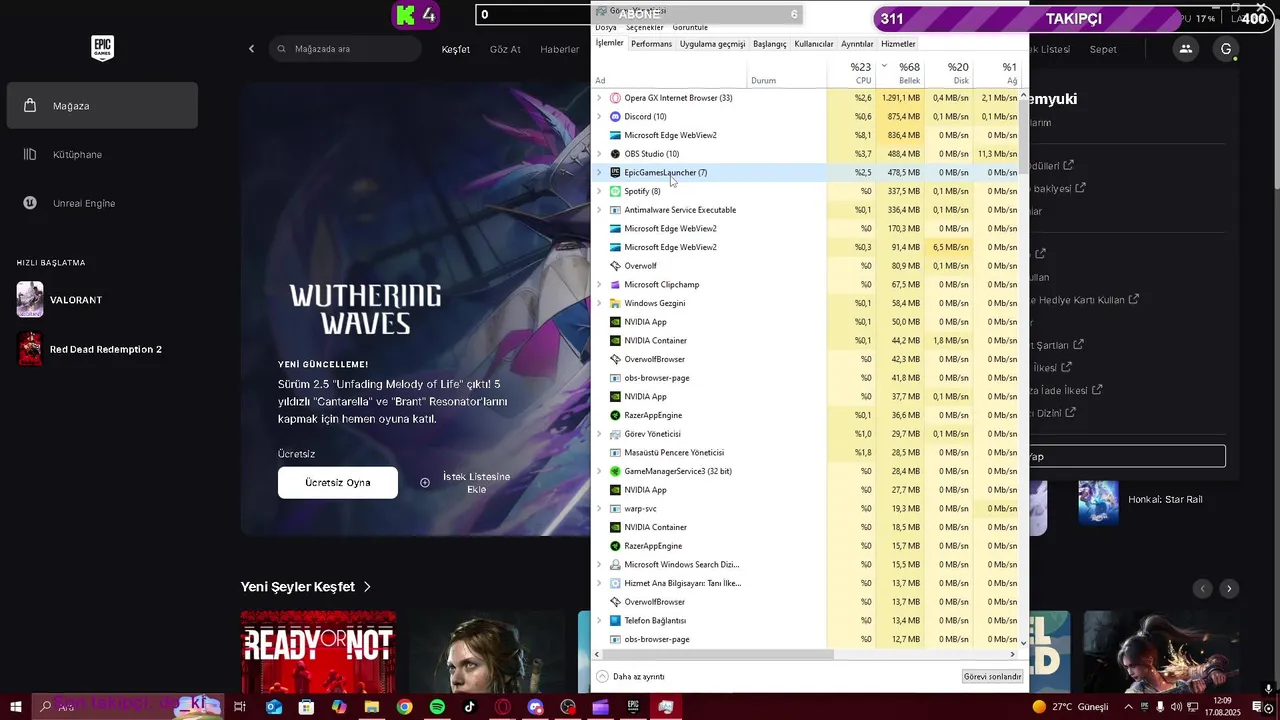
Task: Expand the GameManagerService3 (32 bit) row
Action: (x=599, y=471)
